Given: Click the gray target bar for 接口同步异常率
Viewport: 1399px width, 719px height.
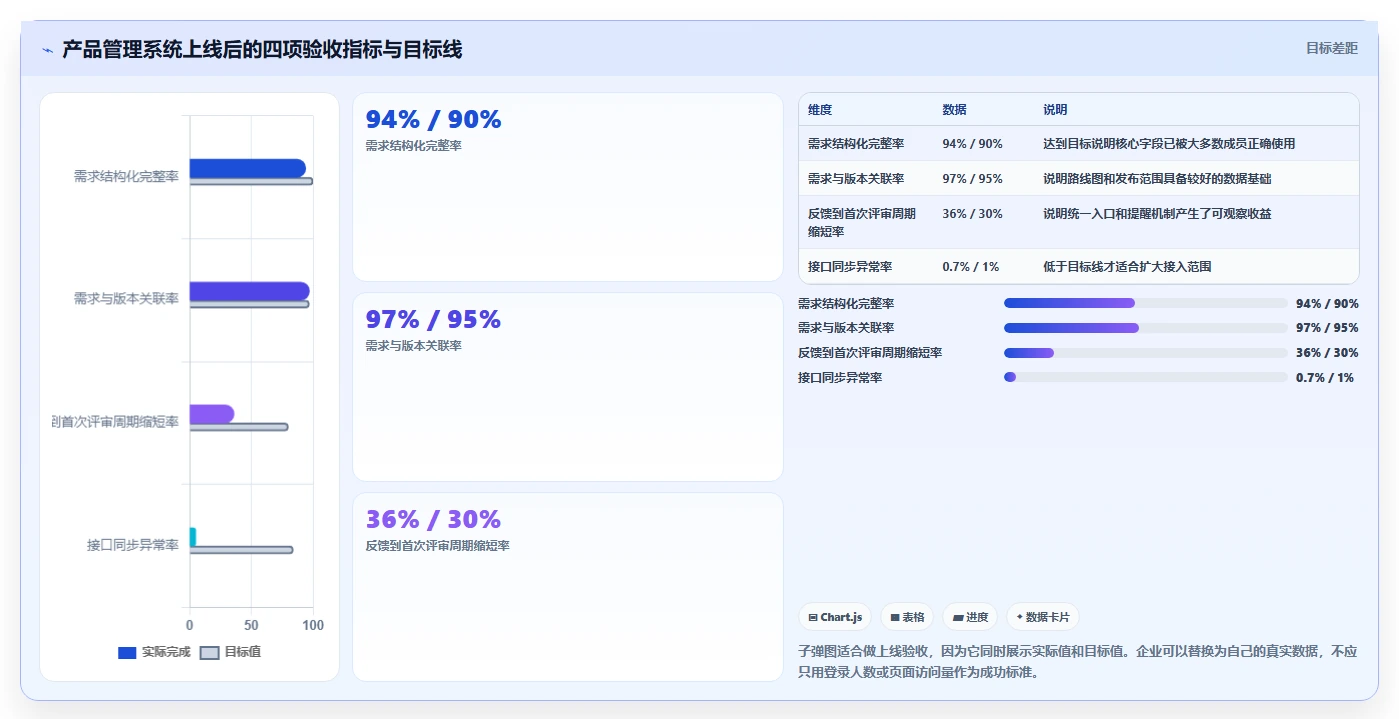Looking at the screenshot, I should click(x=241, y=550).
